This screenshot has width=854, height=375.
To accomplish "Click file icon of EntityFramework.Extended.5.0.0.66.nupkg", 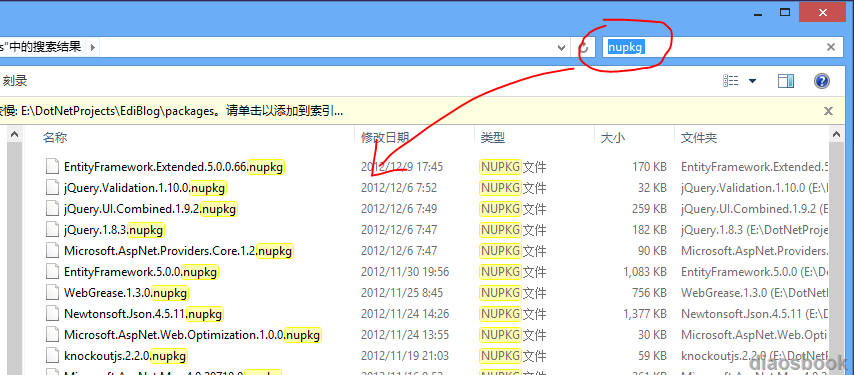I will (52, 167).
